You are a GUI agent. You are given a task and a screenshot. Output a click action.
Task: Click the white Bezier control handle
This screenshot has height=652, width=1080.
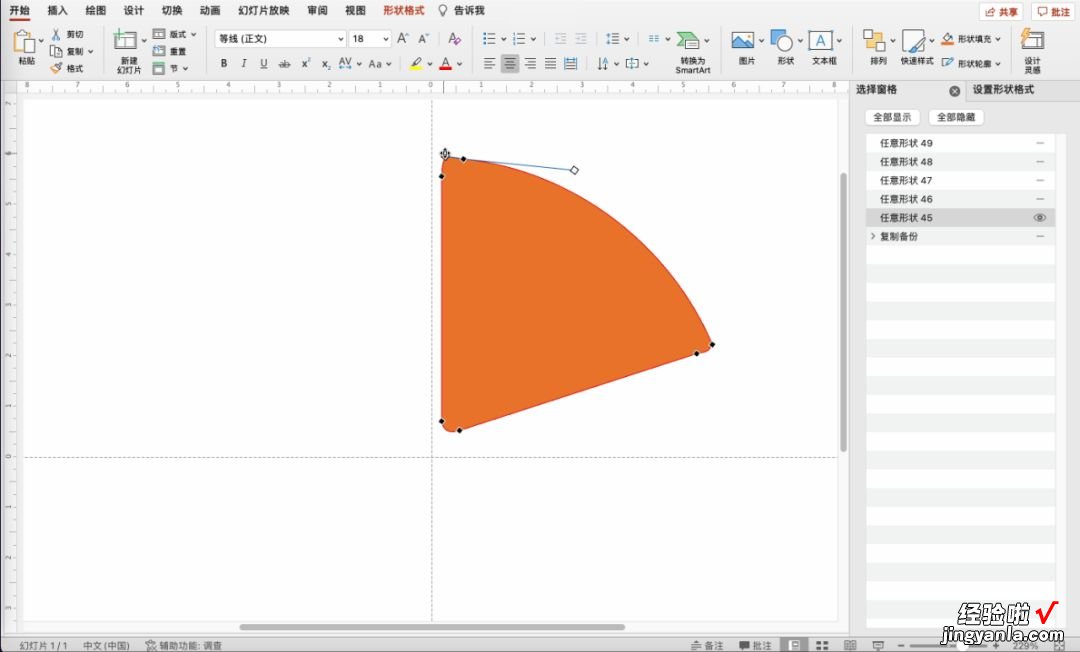click(x=574, y=170)
